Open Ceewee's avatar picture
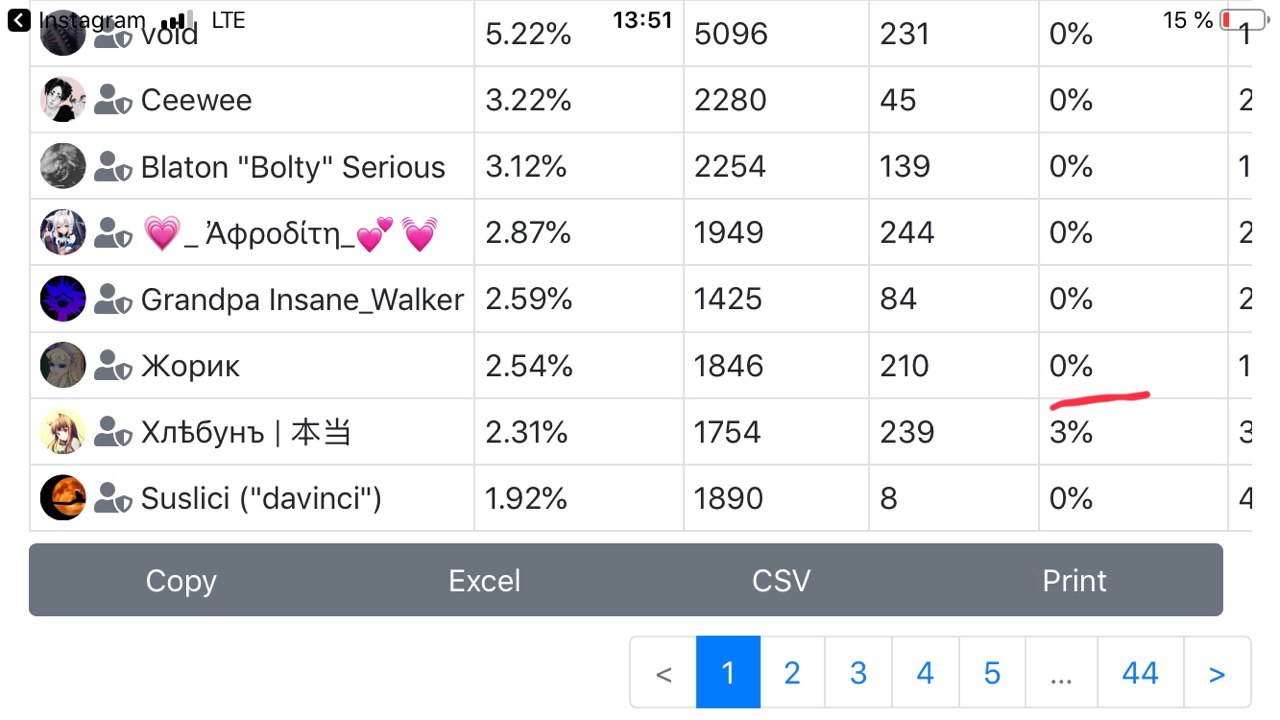This screenshot has width=1280, height=720. click(63, 100)
